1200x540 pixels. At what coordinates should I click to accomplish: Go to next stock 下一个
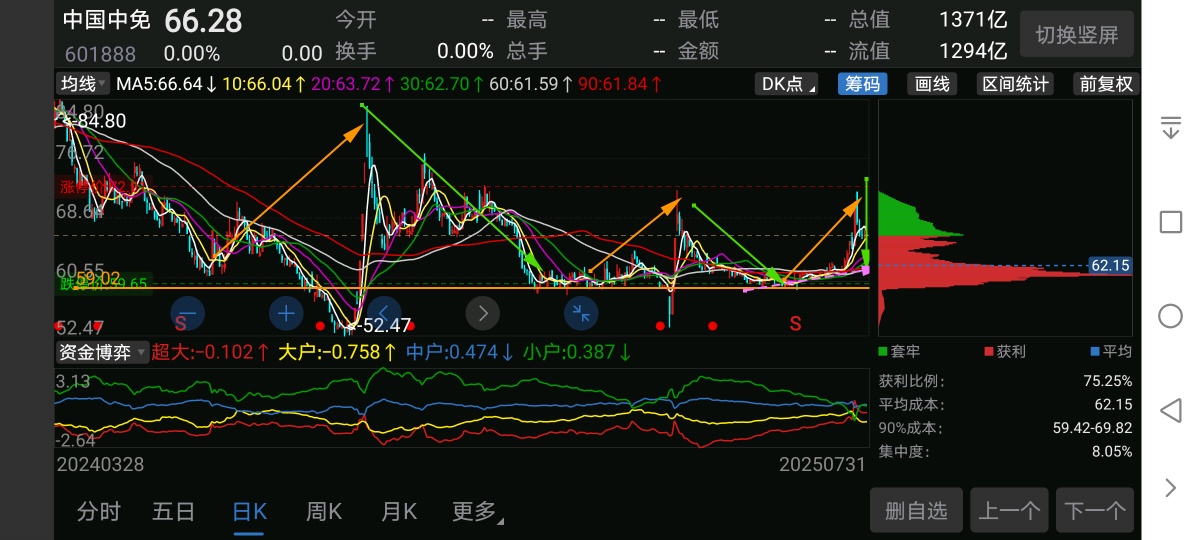pyautogui.click(x=1095, y=511)
